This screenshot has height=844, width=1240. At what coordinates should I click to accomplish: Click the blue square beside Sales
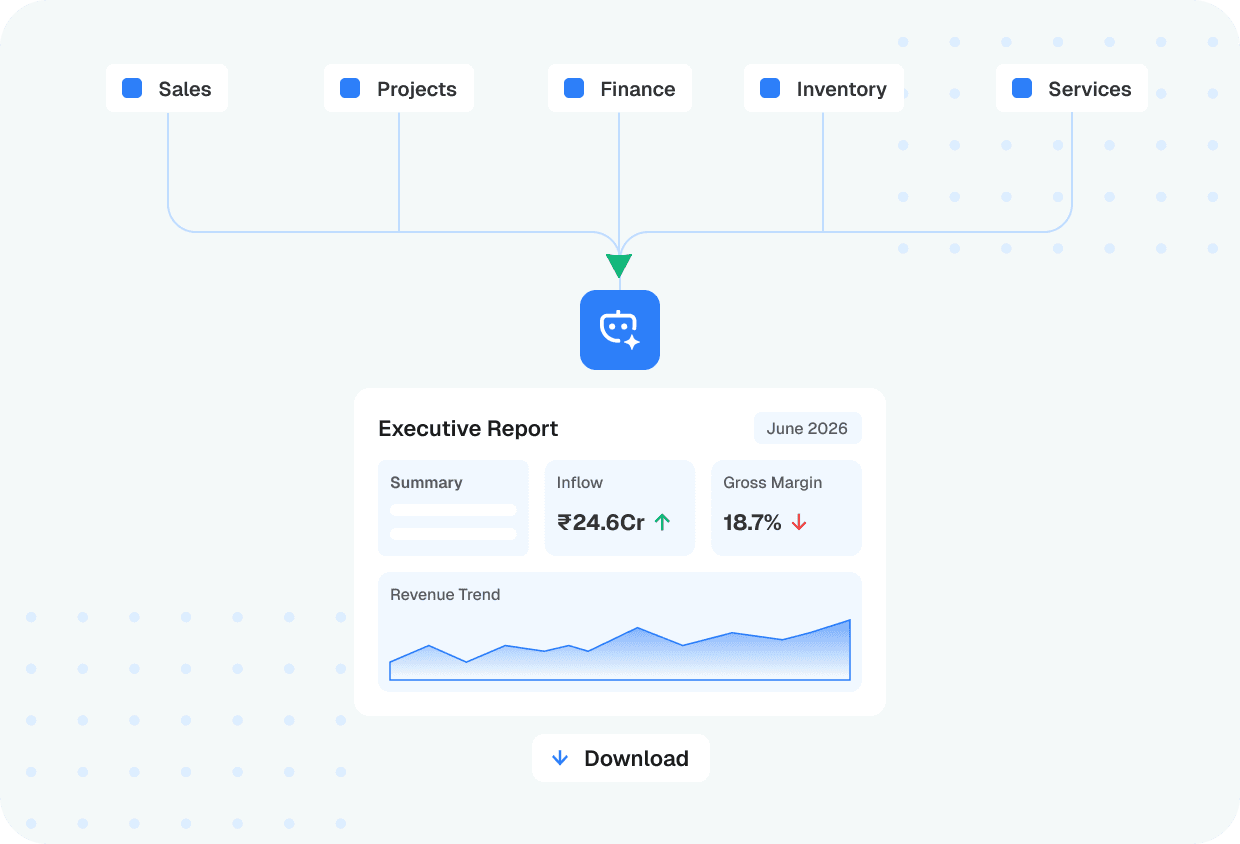pyautogui.click(x=132, y=88)
